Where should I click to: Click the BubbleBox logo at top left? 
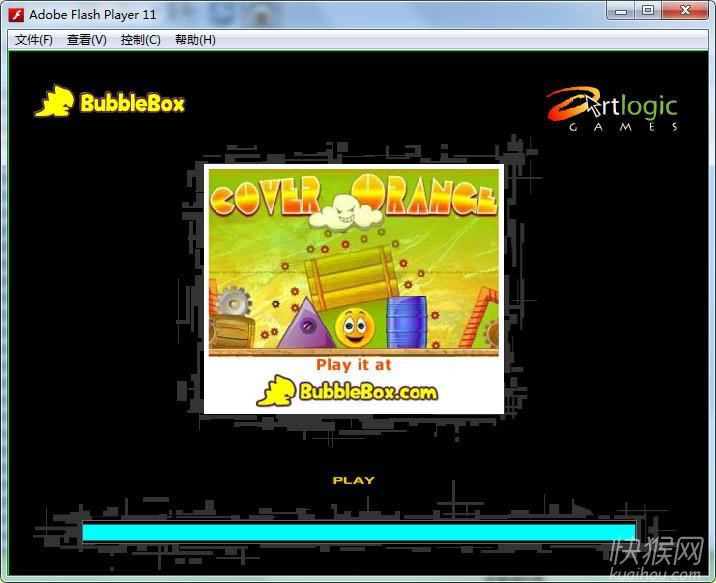click(x=110, y=102)
